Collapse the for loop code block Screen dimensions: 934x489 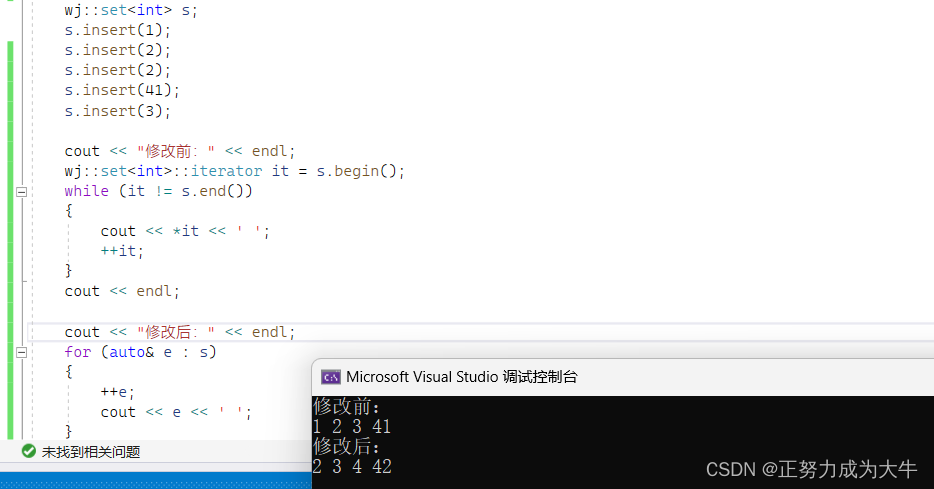(21, 353)
